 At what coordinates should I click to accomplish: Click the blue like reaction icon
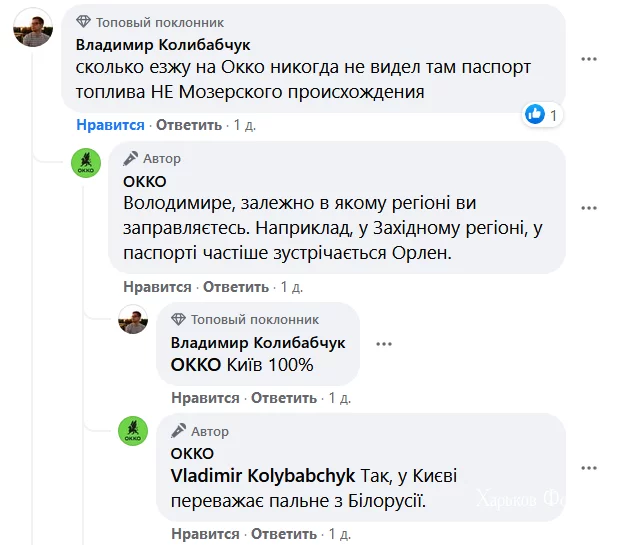point(535,115)
